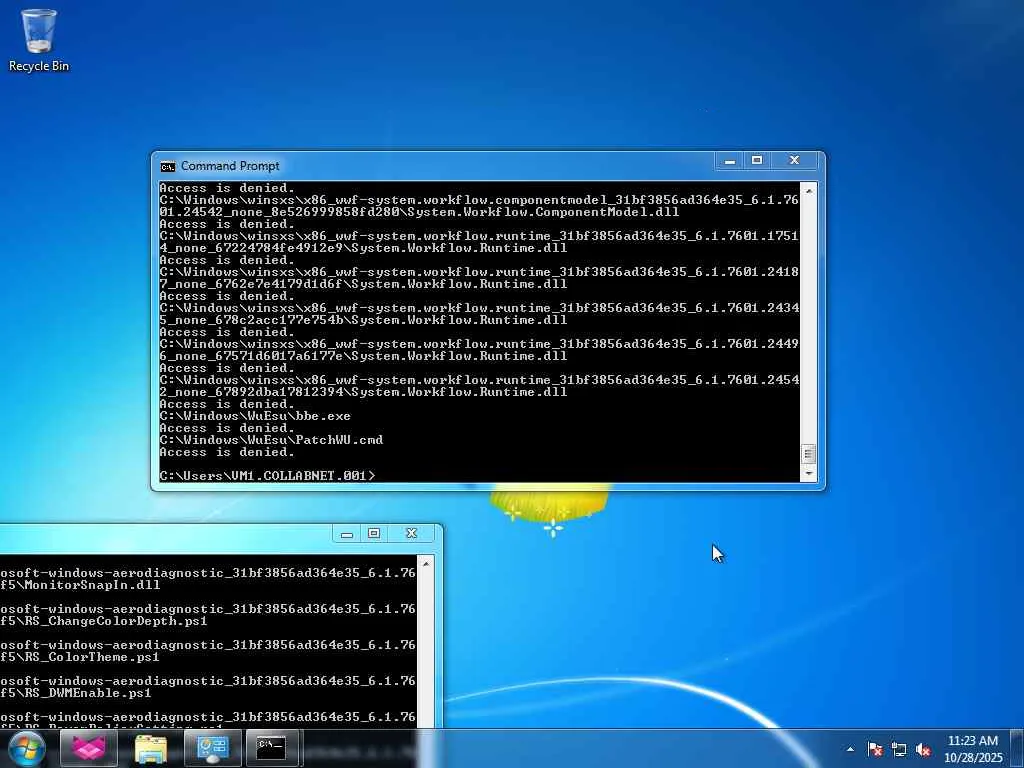Launch the pink cat taskbar application
This screenshot has height=768, width=1024.
[x=88, y=748]
